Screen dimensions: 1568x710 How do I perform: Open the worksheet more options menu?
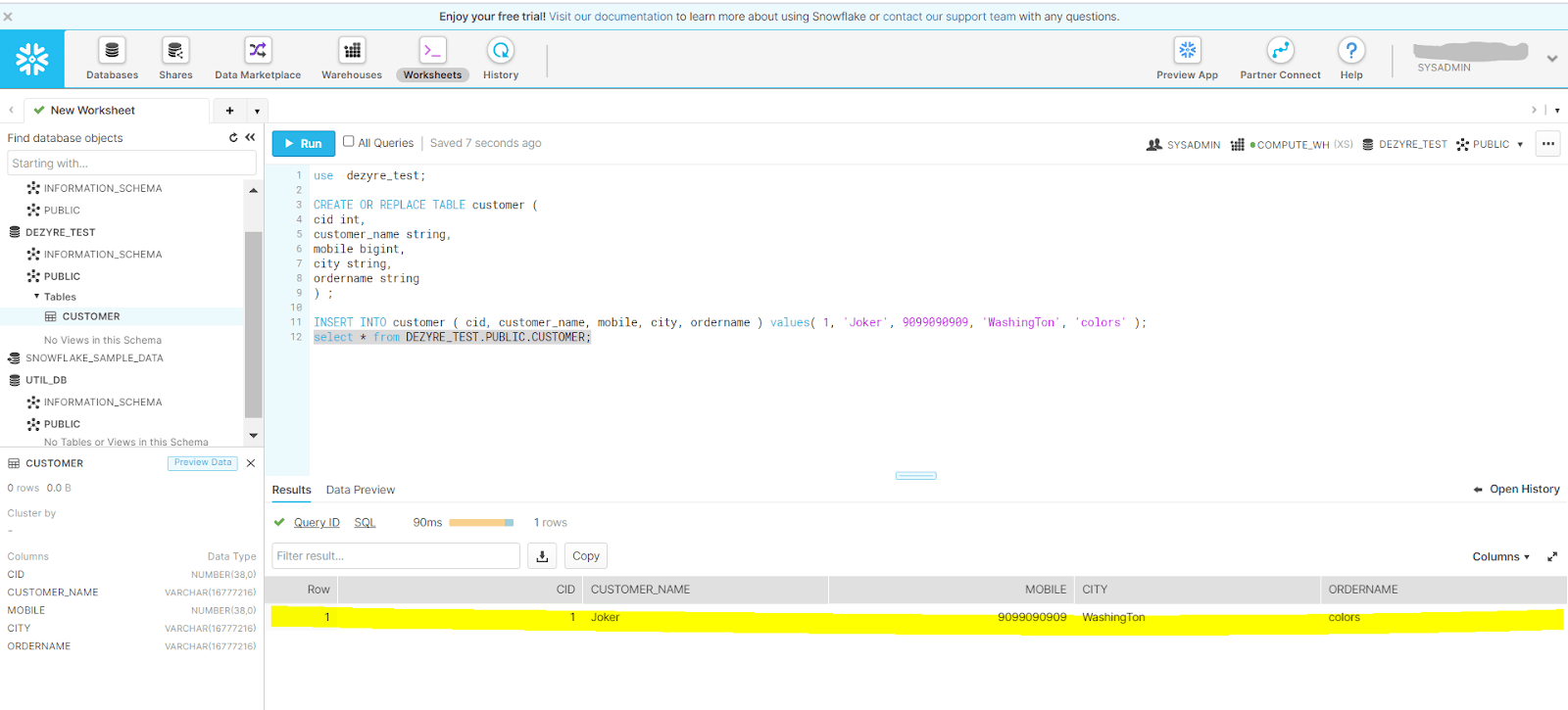[x=1548, y=144]
